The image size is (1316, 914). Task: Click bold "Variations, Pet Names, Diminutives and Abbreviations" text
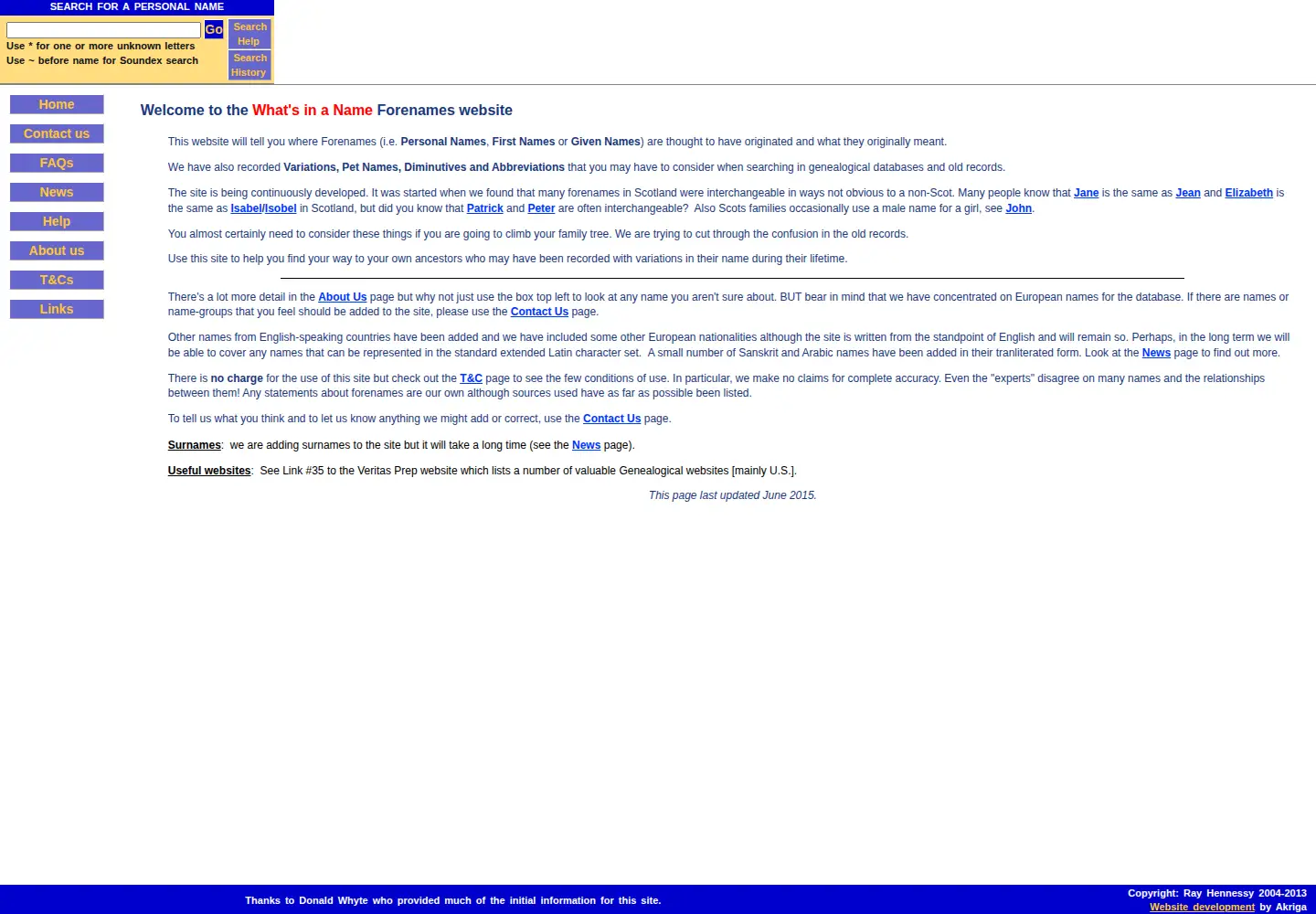[424, 167]
